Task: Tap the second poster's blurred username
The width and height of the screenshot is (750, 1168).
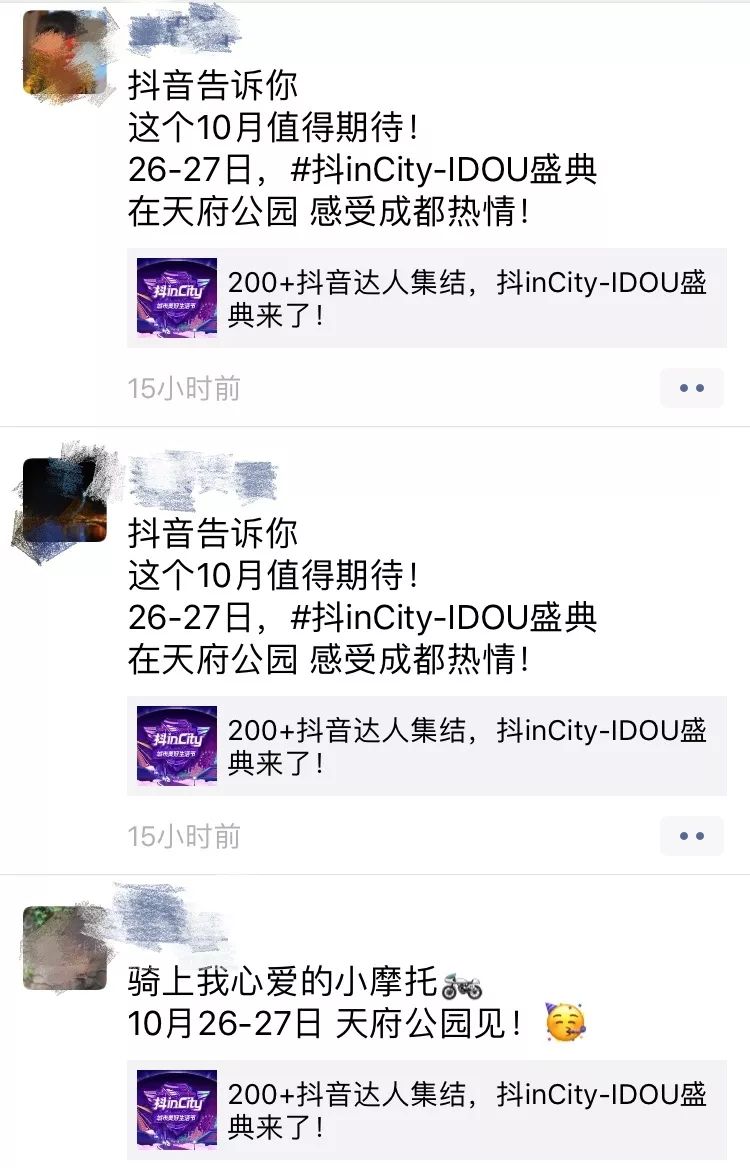Action: point(203,478)
